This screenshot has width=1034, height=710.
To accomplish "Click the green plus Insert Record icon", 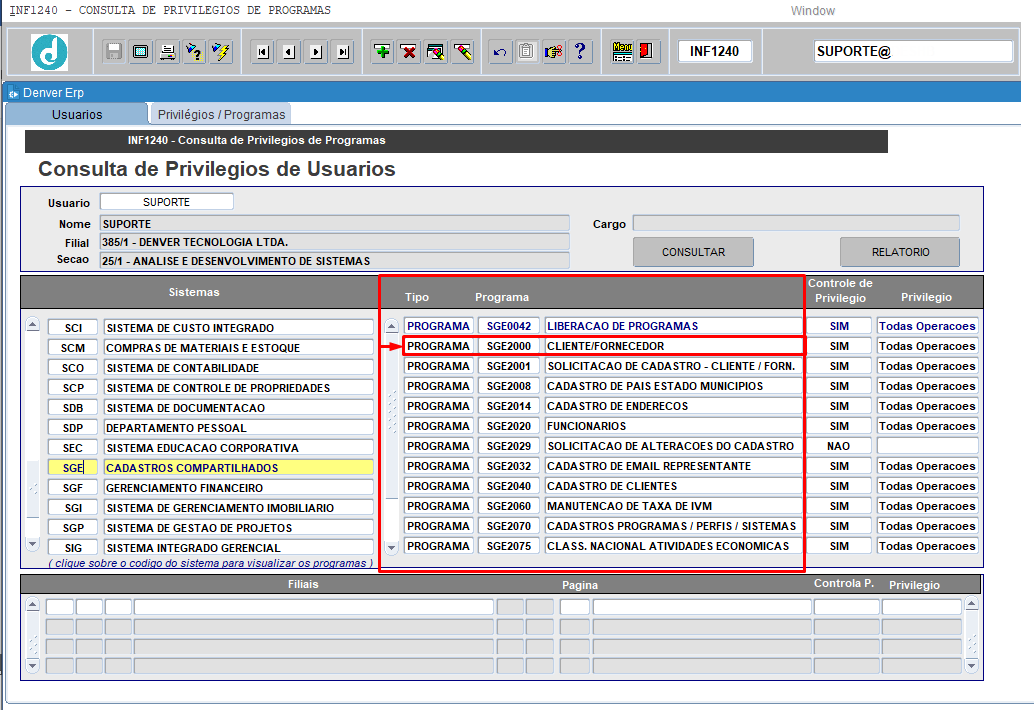I will [382, 51].
